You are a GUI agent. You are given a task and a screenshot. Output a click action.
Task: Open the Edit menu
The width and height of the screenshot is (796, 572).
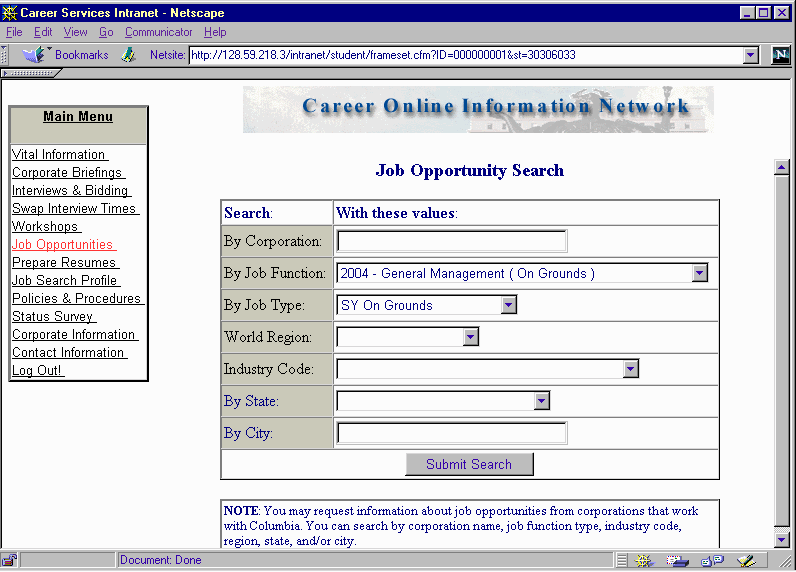click(x=43, y=32)
